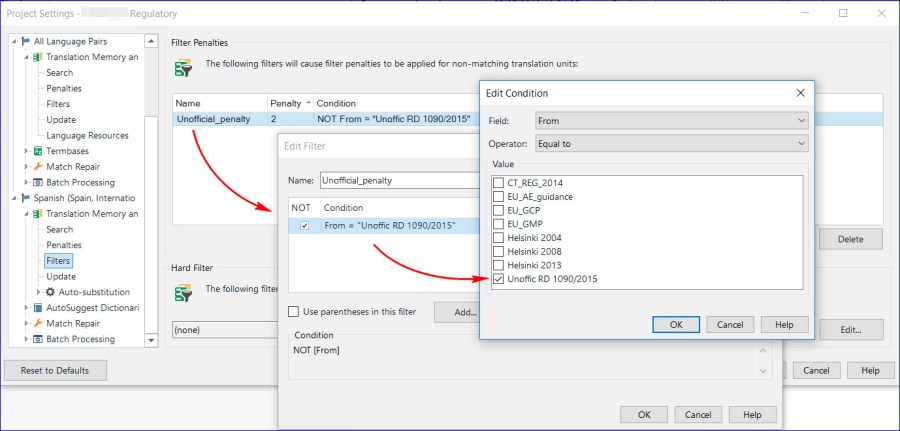
Task: Enable Use parentheses in this filter
Action: click(294, 312)
